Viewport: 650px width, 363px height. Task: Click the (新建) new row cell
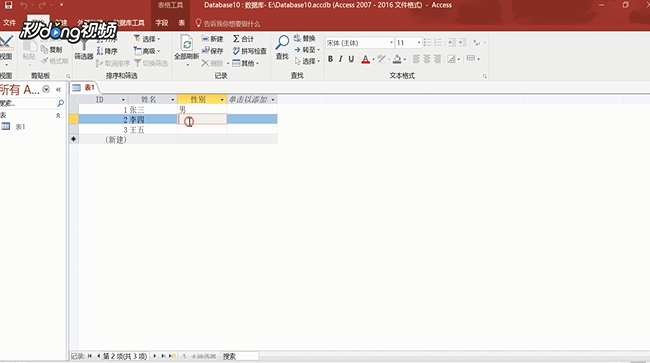click(103, 140)
